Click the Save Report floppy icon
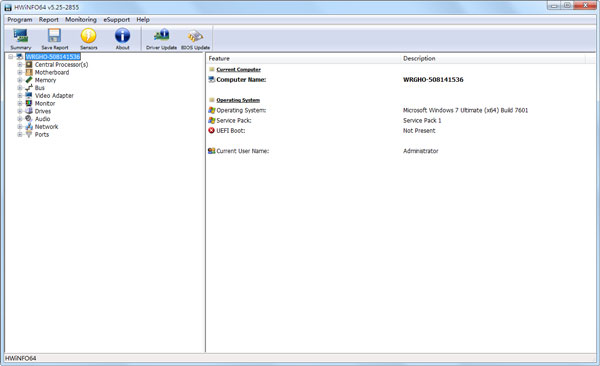This screenshot has height=366, width=600. [54, 36]
